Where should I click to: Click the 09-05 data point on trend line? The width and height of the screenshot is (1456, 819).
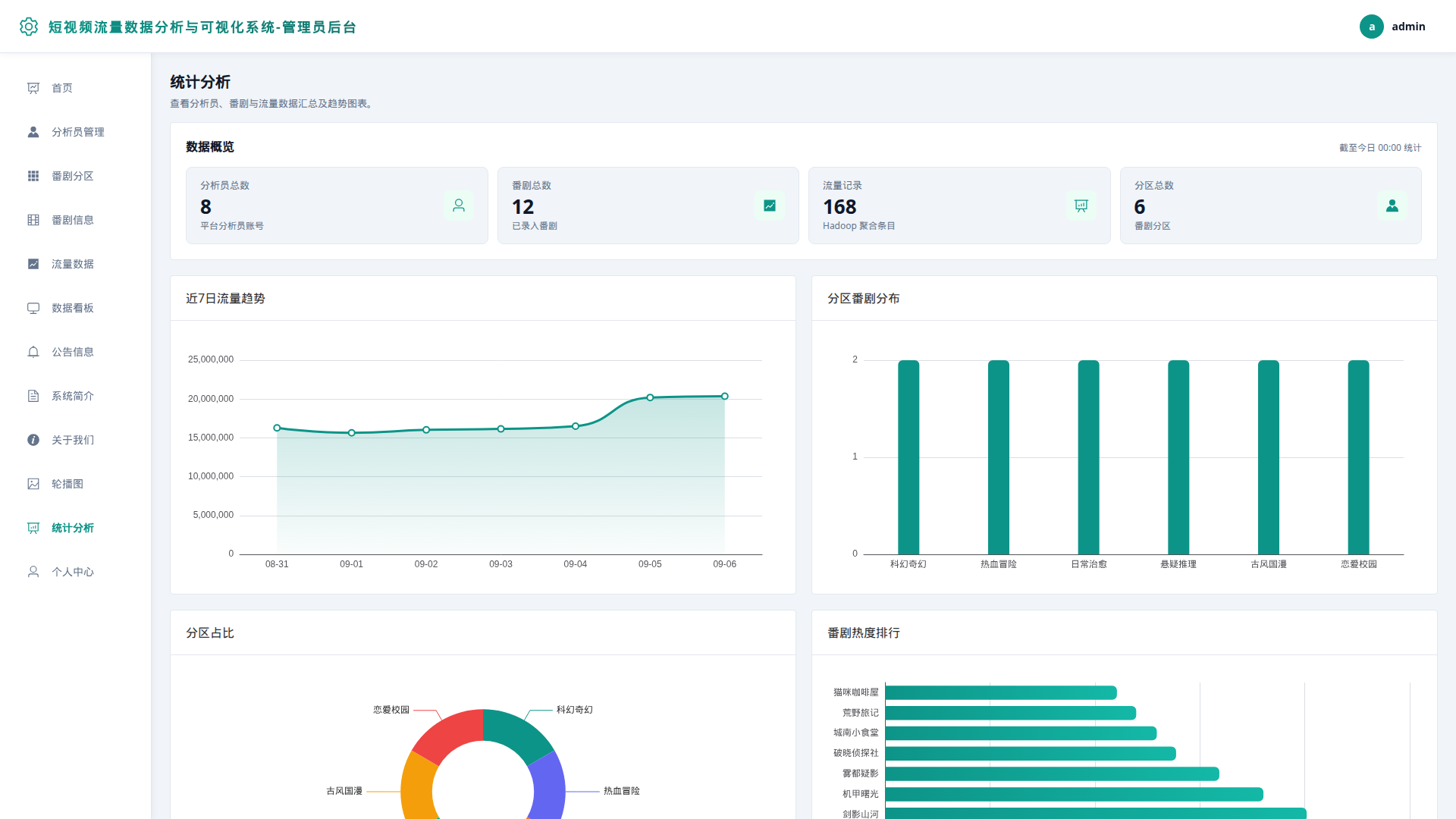[x=650, y=397]
